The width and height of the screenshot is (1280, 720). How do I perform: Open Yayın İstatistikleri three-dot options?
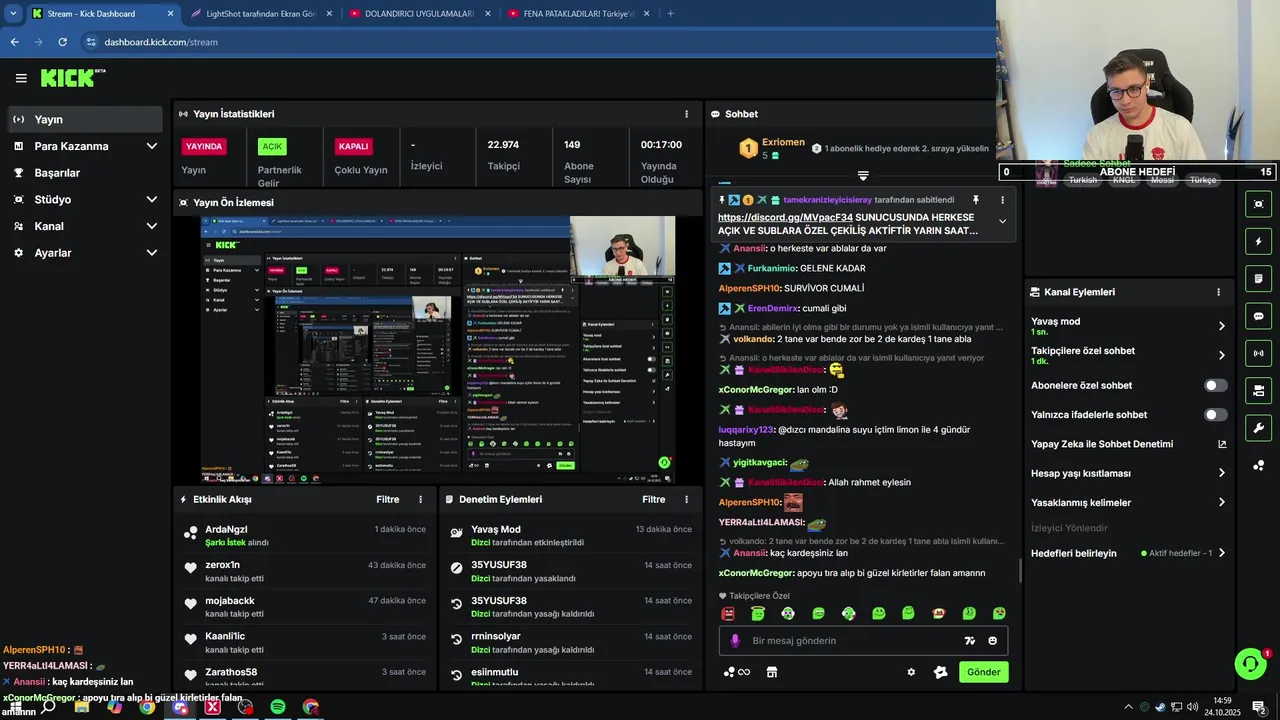[686, 114]
